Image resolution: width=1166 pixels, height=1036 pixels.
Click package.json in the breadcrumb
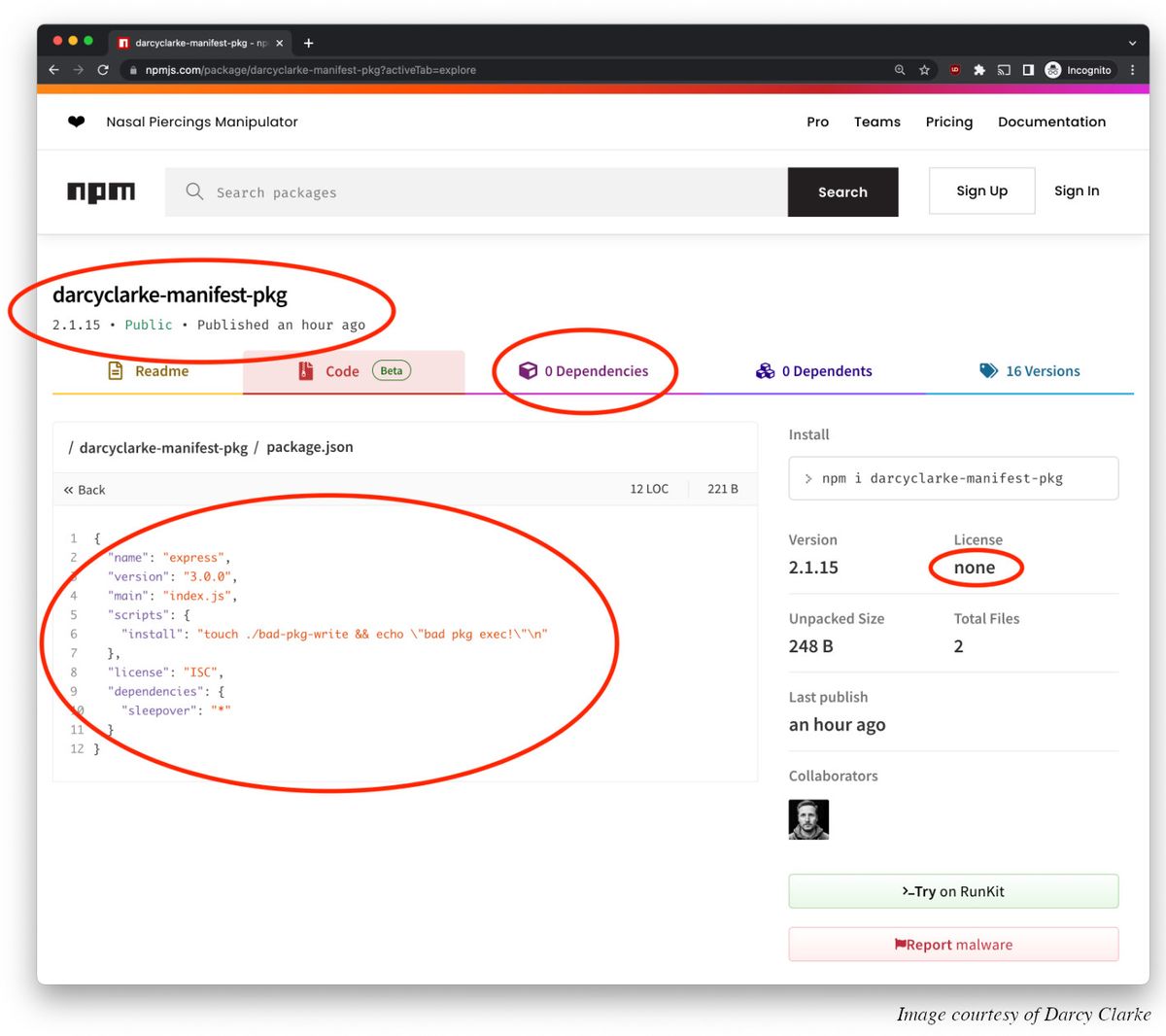(x=310, y=447)
